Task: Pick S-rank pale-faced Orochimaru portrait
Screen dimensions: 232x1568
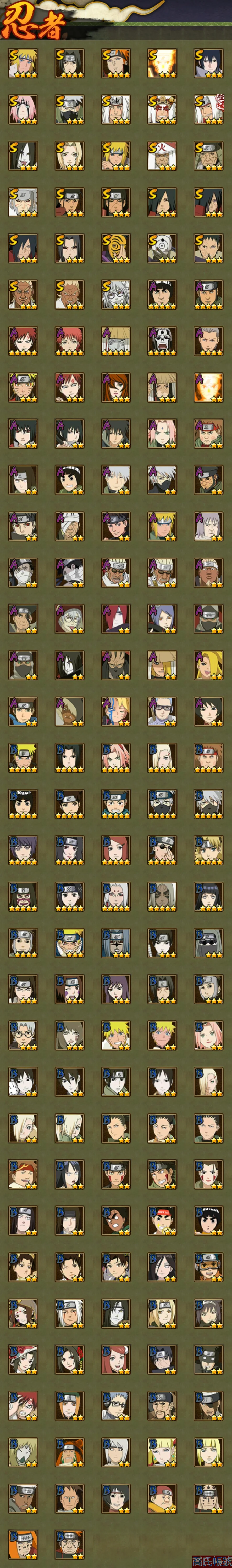Action: pyautogui.click(x=23, y=156)
